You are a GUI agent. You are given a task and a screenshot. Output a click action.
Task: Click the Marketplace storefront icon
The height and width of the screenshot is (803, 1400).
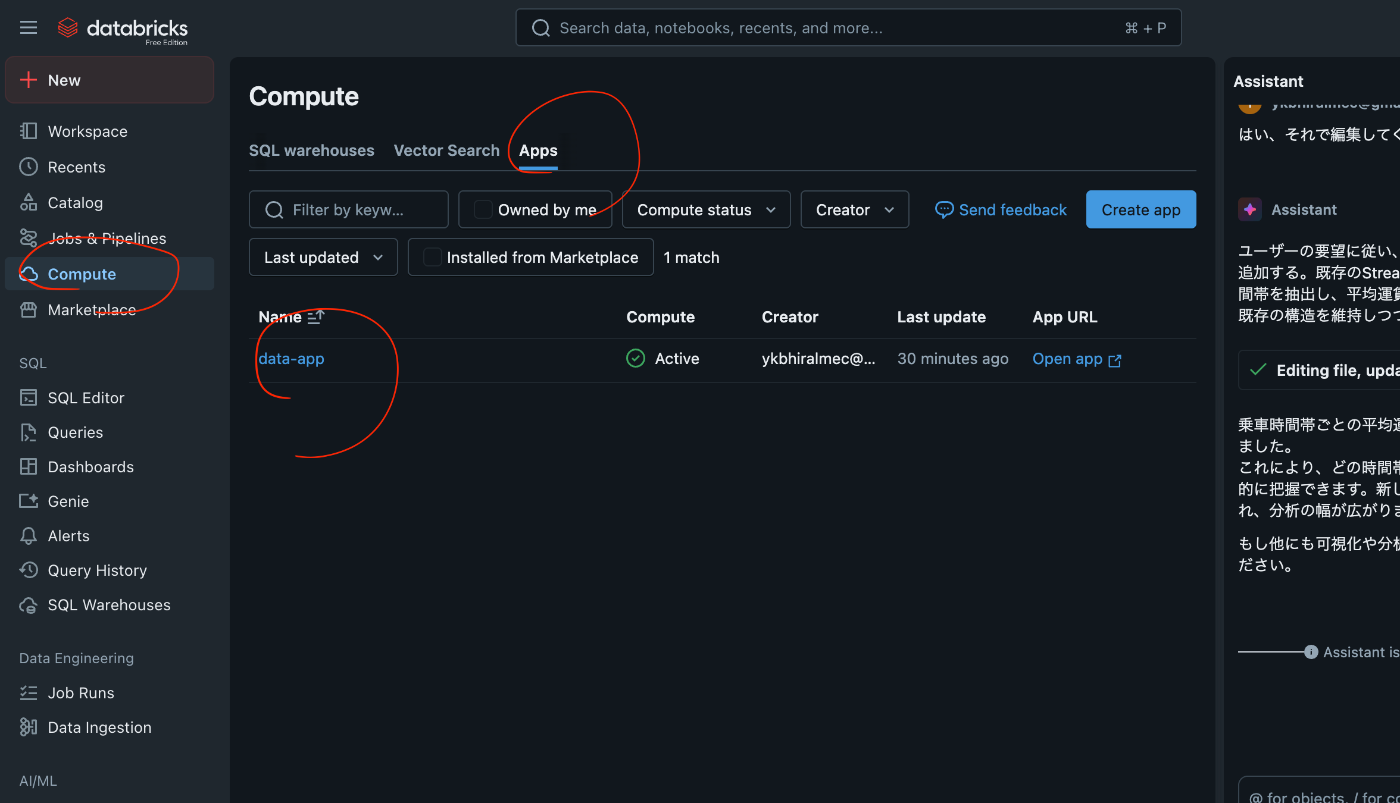(x=29, y=310)
